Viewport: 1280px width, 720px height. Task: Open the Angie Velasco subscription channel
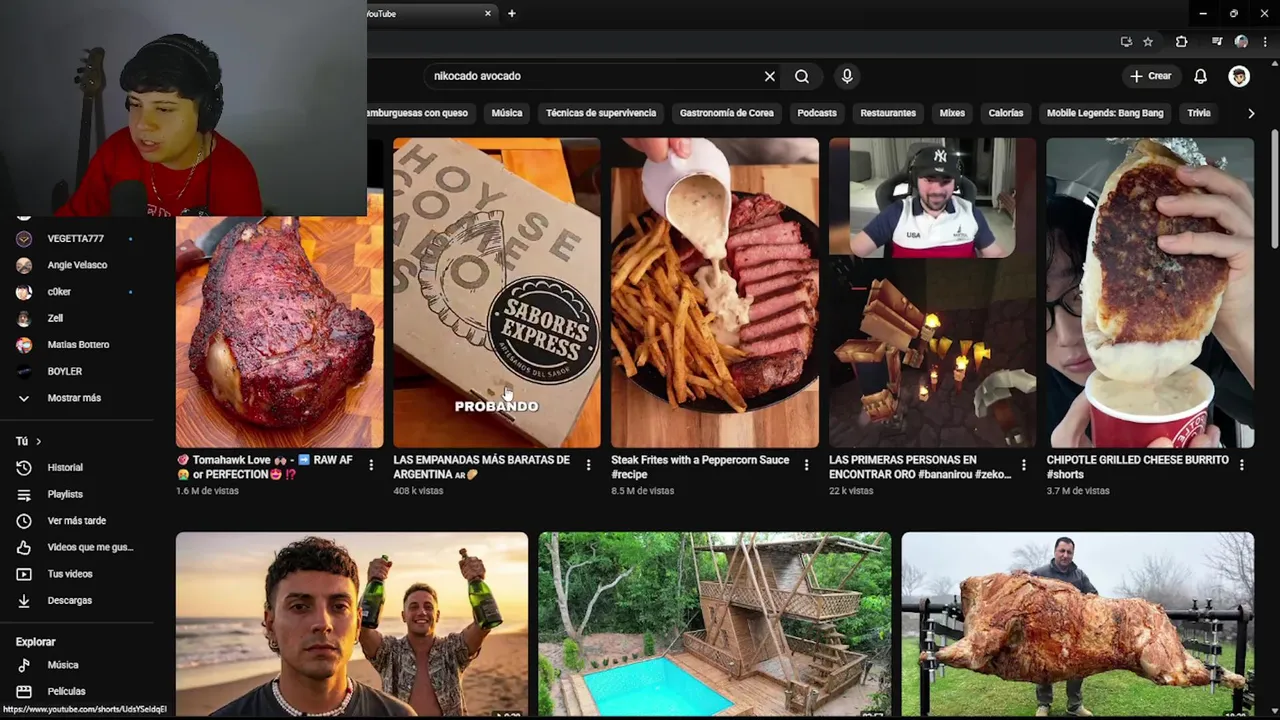75,265
